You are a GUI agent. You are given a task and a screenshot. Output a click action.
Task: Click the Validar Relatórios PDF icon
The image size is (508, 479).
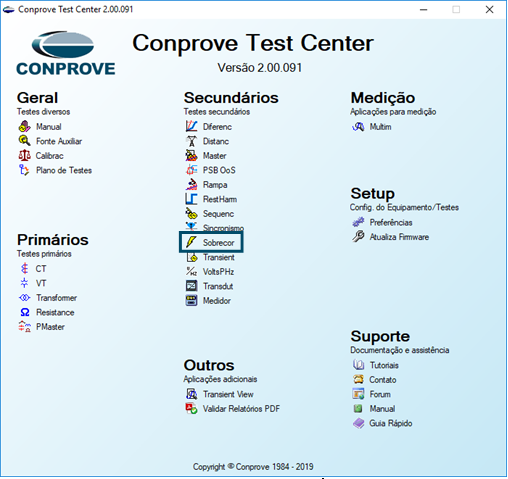(x=191, y=409)
